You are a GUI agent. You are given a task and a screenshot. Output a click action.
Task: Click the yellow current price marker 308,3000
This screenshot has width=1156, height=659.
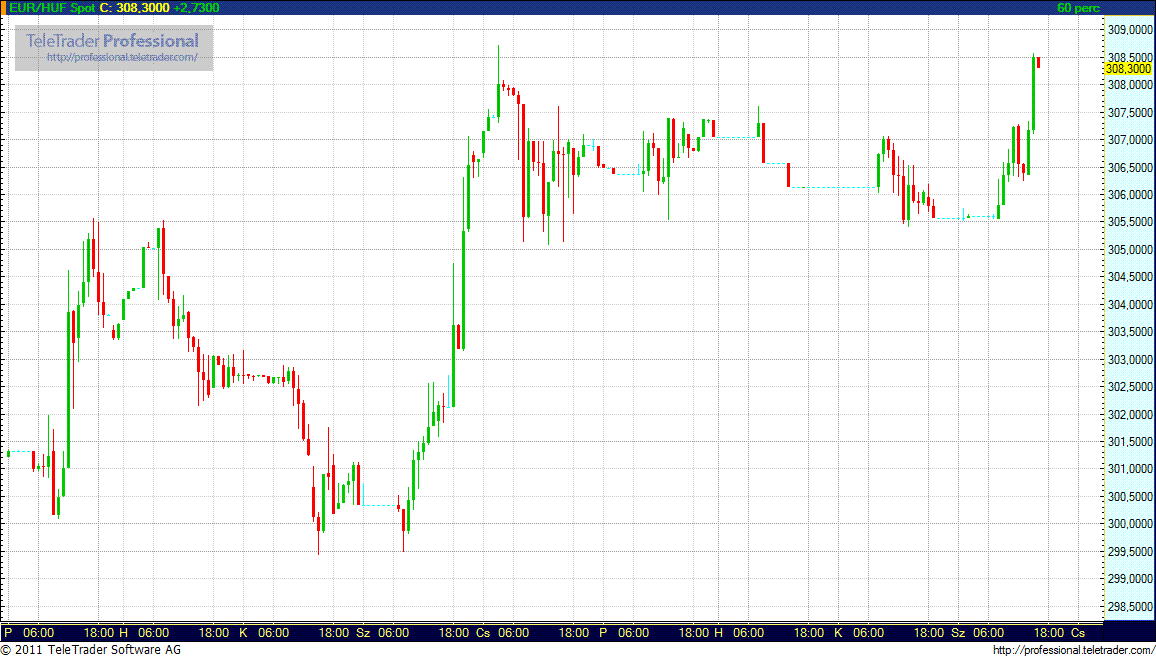[1127, 69]
